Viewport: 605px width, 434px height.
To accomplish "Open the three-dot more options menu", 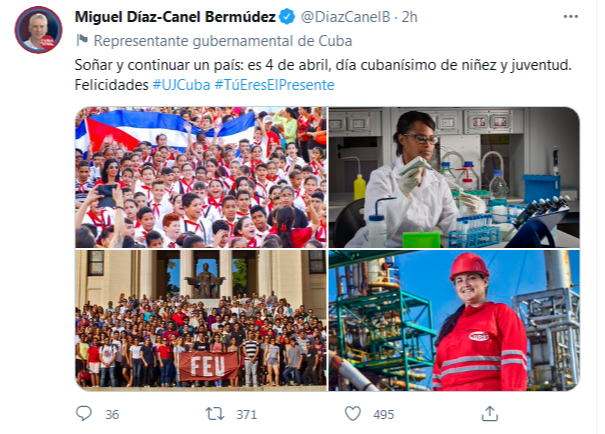I will pos(571,17).
